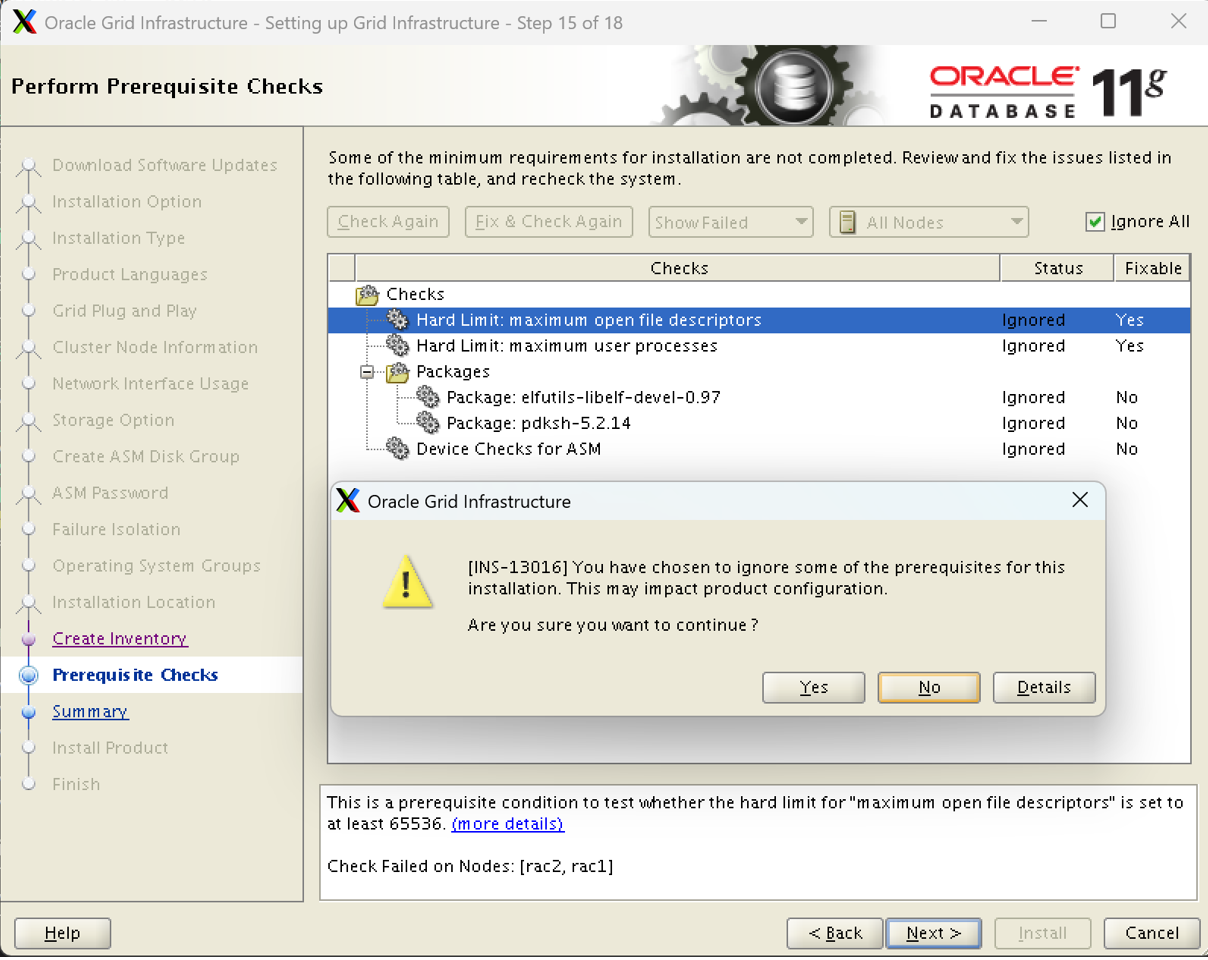Go to Create Inventory step link
Viewport: 1208px width, 960px height.
[120, 639]
